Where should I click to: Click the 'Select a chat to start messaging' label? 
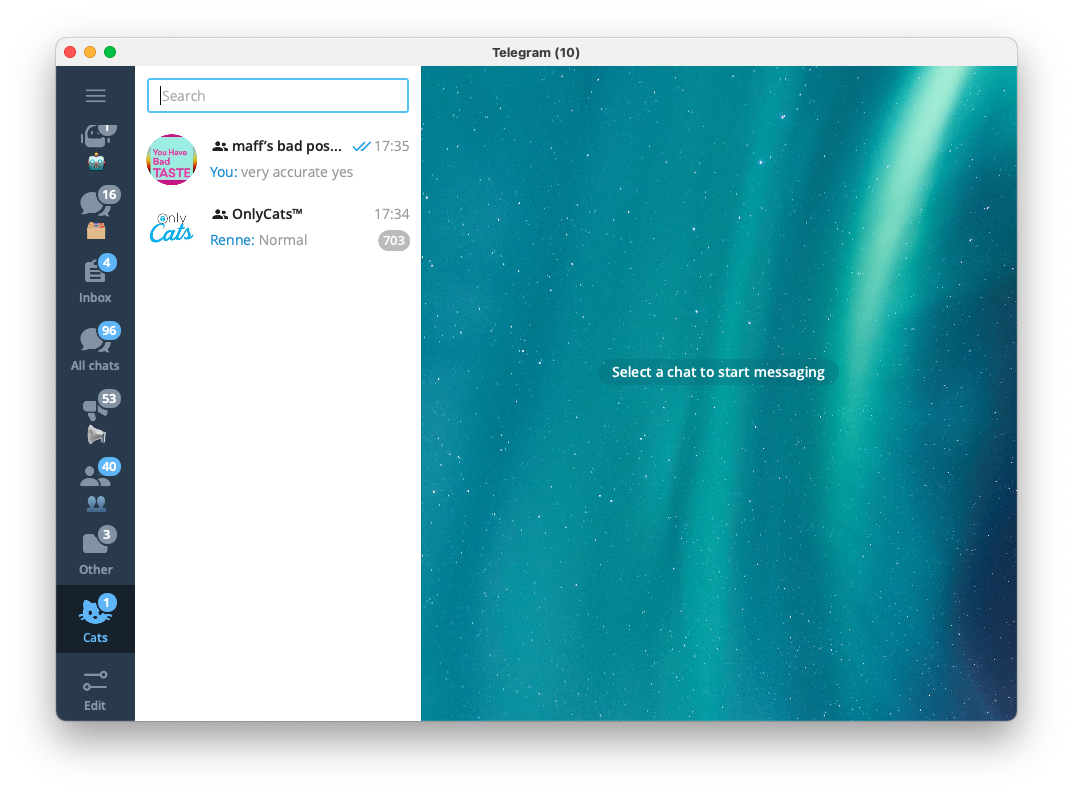coord(718,372)
